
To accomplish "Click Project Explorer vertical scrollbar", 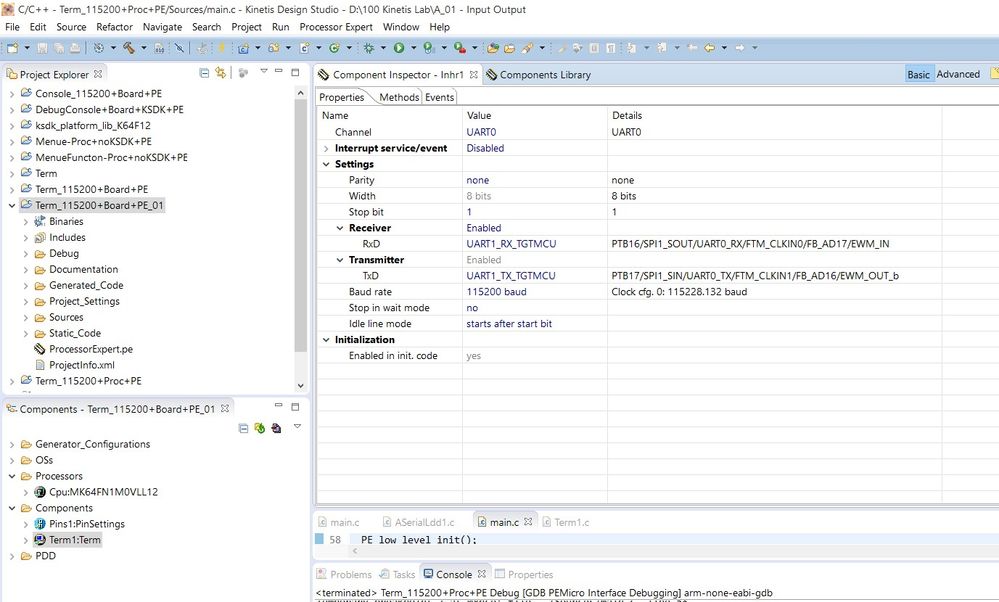I will click(x=301, y=226).
